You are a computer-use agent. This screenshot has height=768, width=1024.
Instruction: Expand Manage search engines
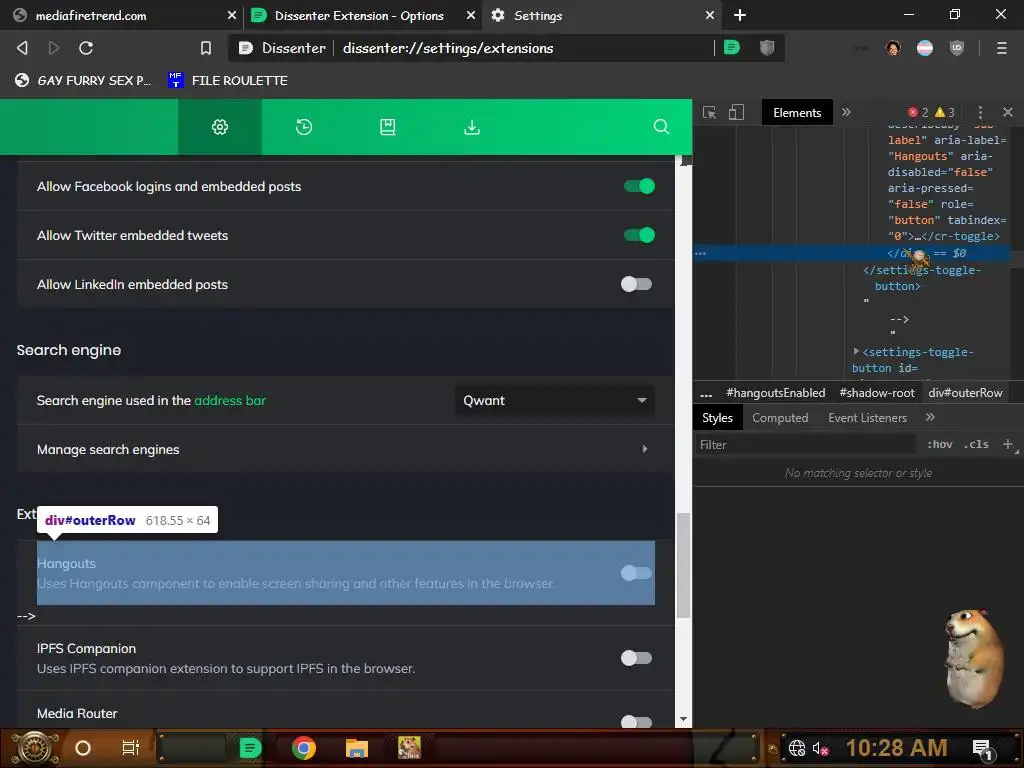[345, 449]
